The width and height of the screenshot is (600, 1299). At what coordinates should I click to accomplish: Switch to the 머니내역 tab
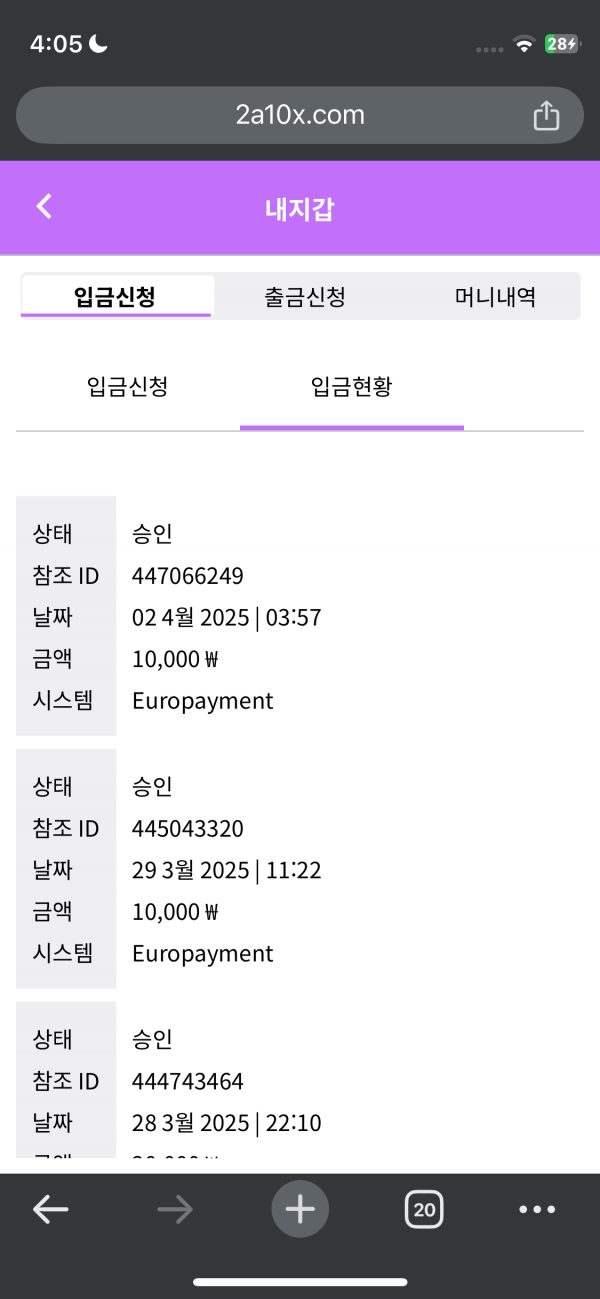(495, 297)
